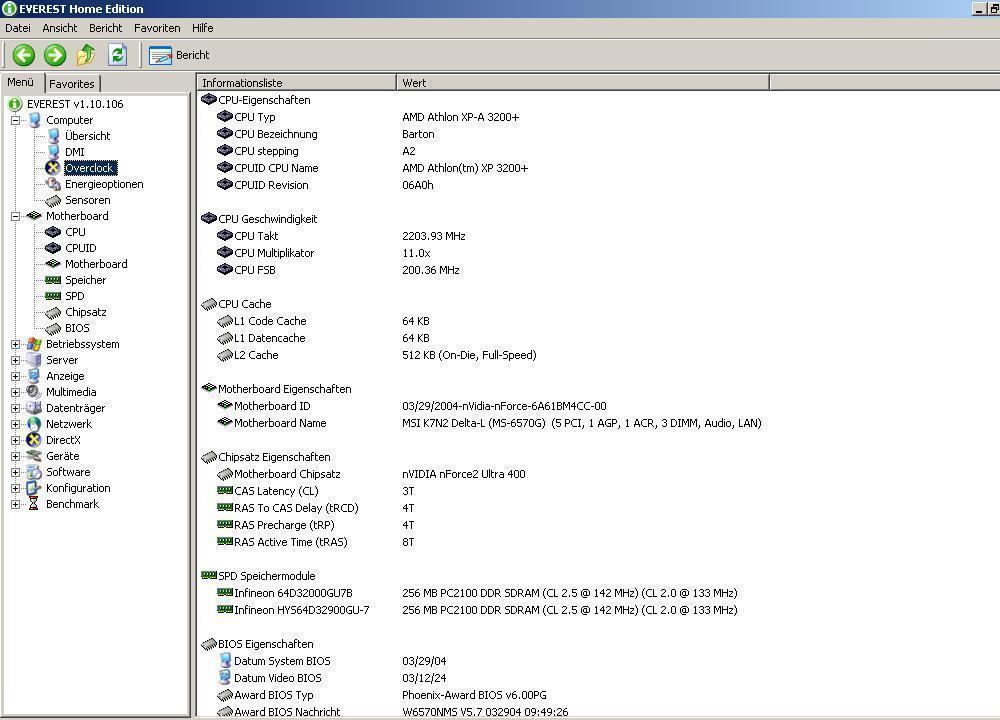Image resolution: width=1000 pixels, height=720 pixels.
Task: Click the Datenträger disk icon
Action: [34, 408]
